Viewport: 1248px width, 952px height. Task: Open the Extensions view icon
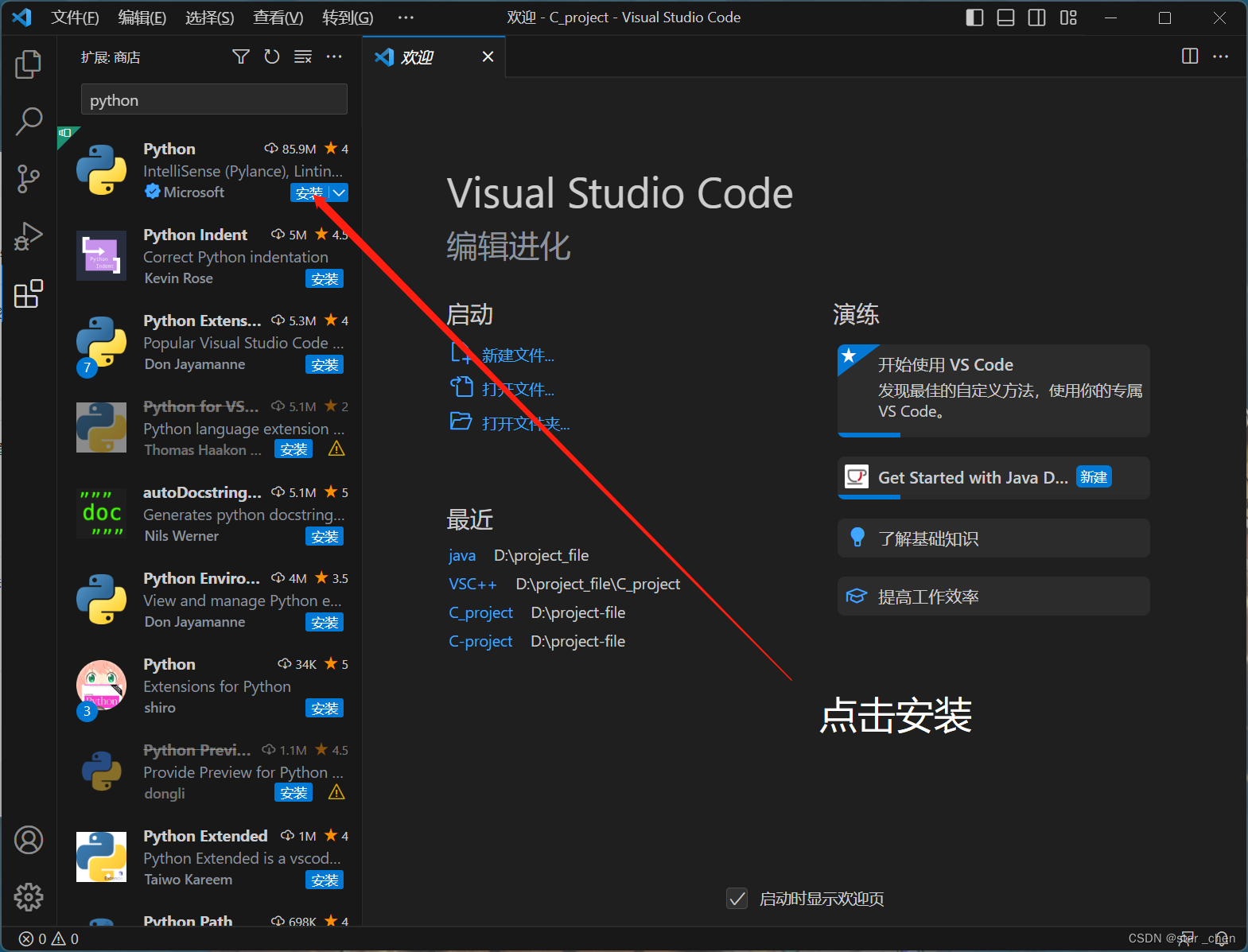[29, 293]
